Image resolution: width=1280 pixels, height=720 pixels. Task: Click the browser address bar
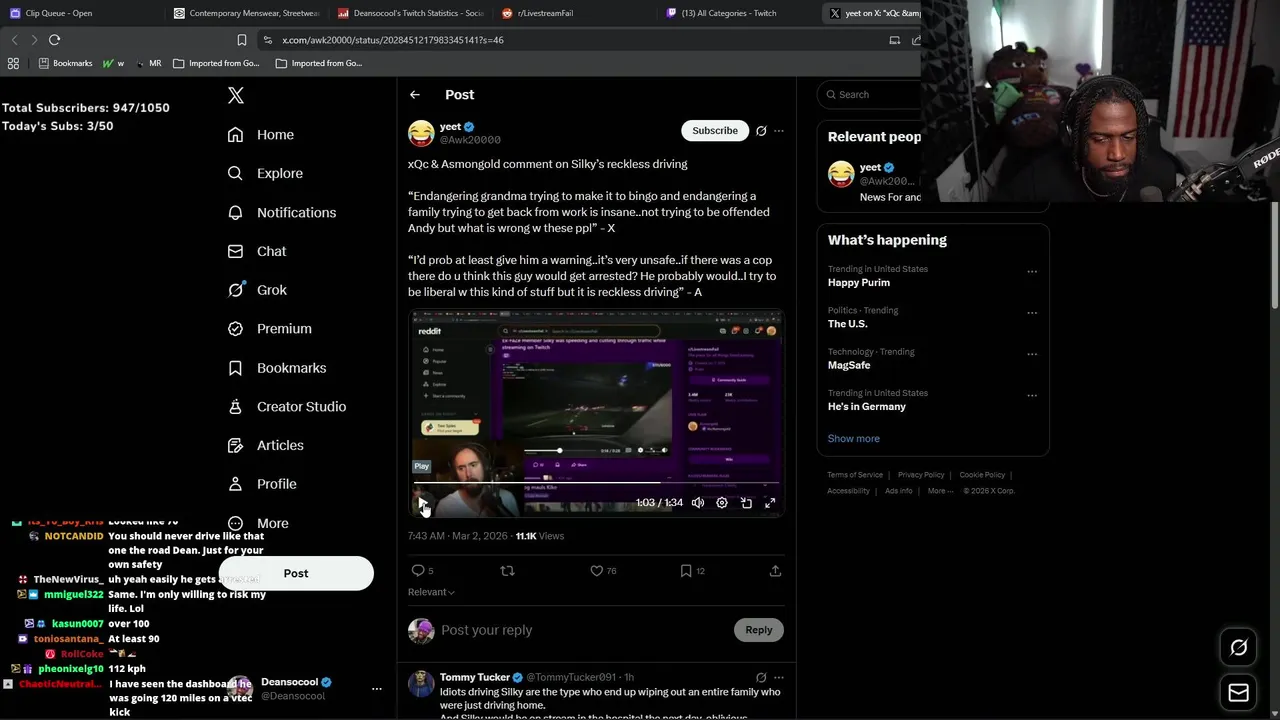575,40
